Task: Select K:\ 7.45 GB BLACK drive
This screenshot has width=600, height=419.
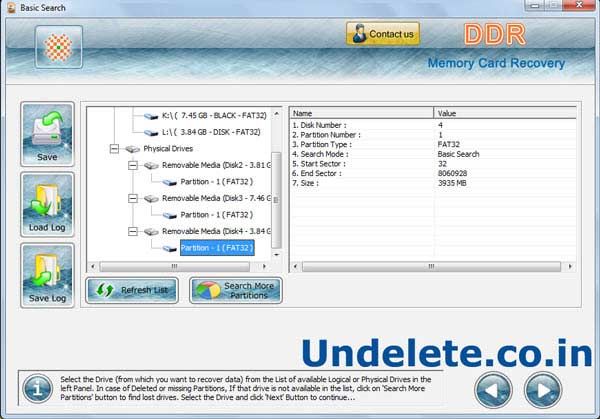Action: pos(214,116)
